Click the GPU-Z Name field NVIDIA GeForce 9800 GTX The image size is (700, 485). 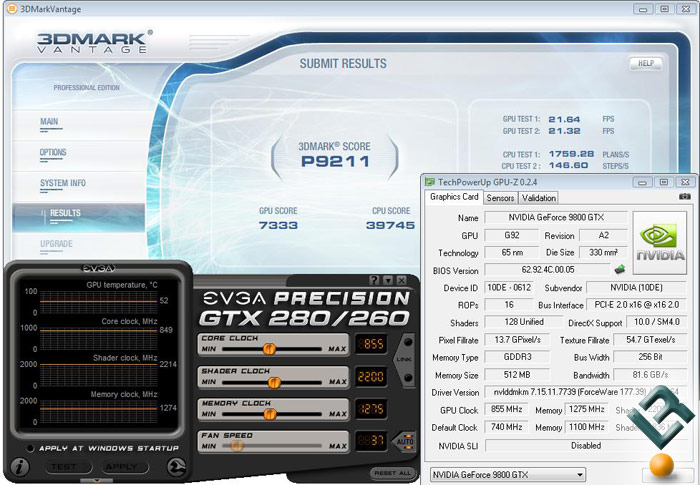tap(556, 217)
